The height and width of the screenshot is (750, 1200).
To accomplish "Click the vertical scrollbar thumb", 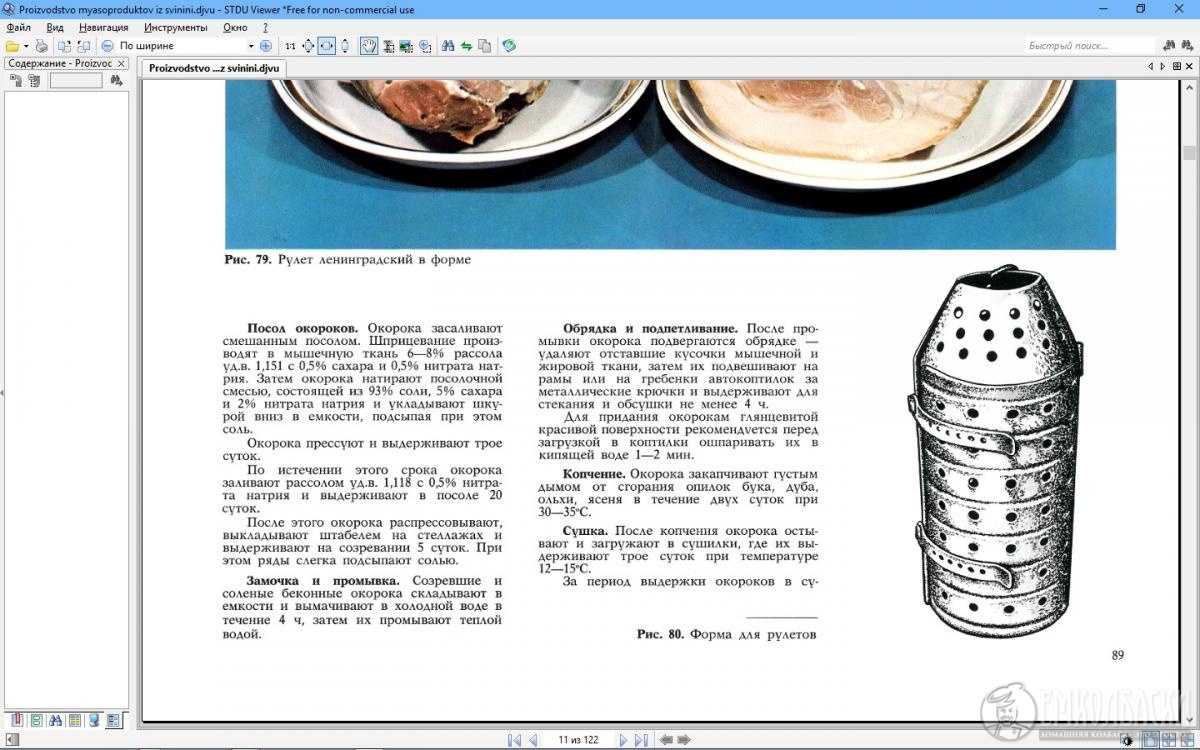I will coord(1189,153).
